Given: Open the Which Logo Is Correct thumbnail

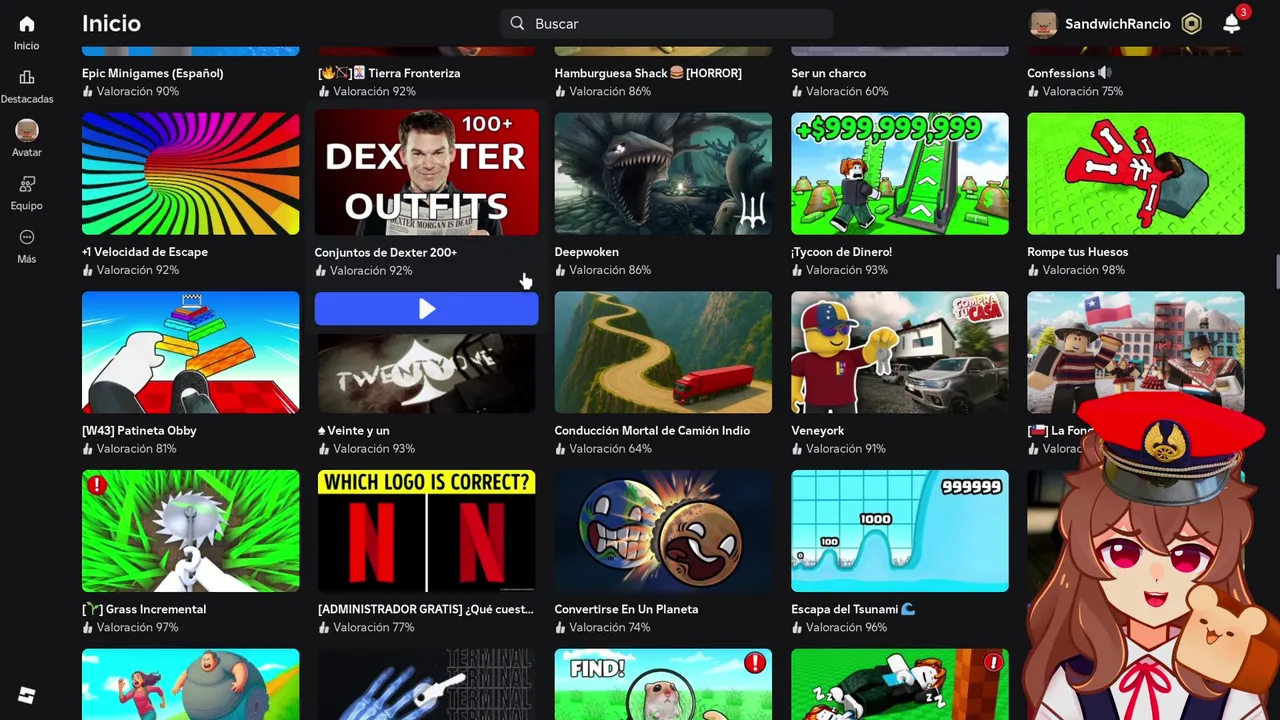Looking at the screenshot, I should [426, 531].
